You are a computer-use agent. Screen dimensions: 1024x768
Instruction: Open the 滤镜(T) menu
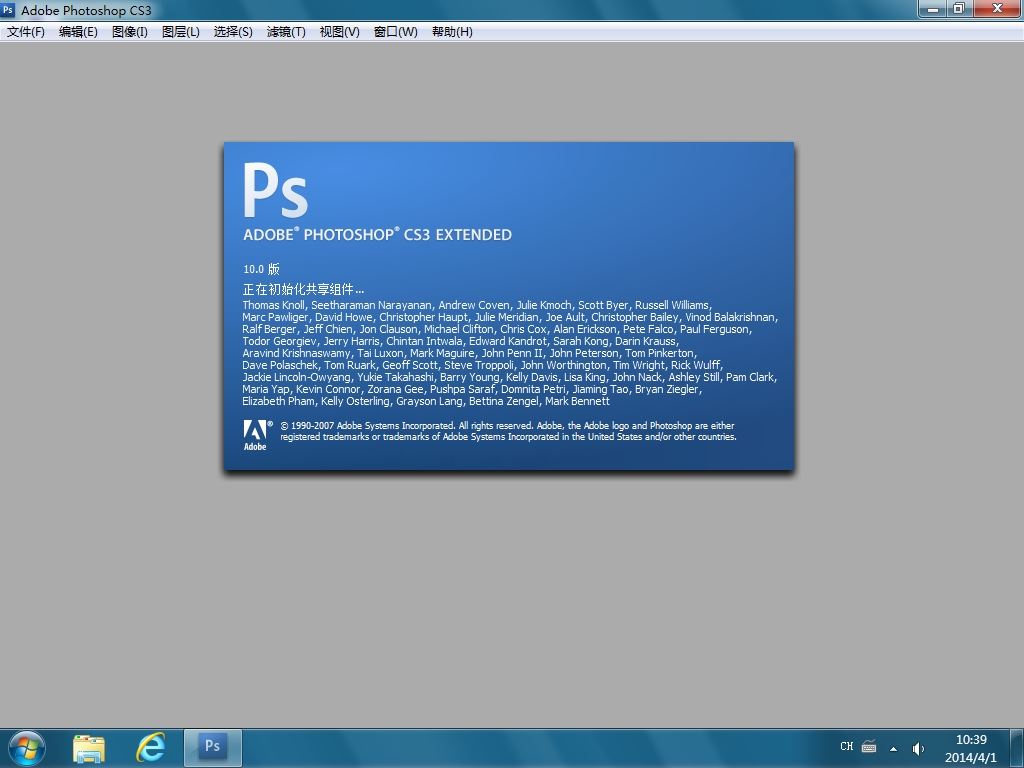point(286,31)
